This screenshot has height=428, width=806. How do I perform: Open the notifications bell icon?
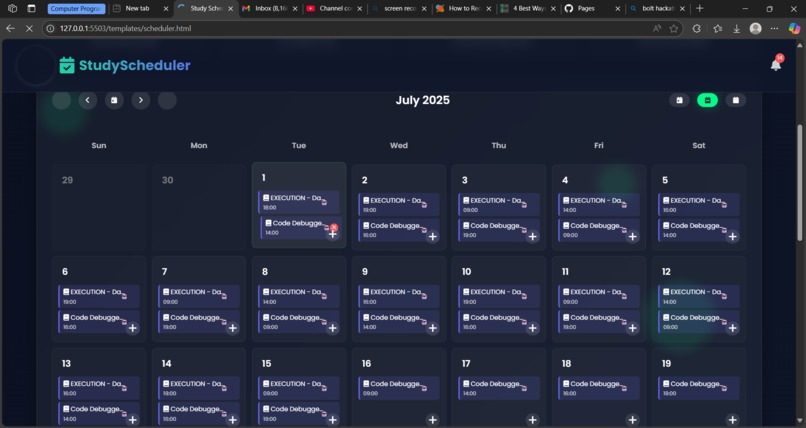(776, 65)
